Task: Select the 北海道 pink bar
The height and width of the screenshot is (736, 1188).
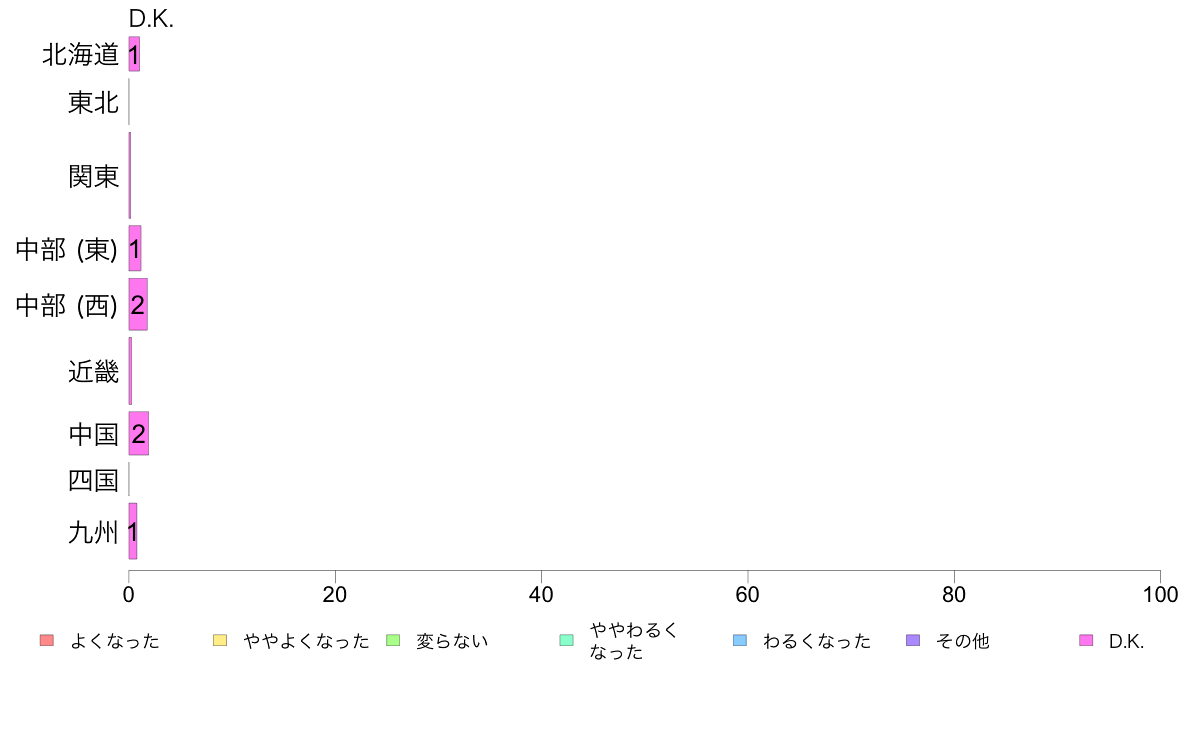Action: click(134, 54)
